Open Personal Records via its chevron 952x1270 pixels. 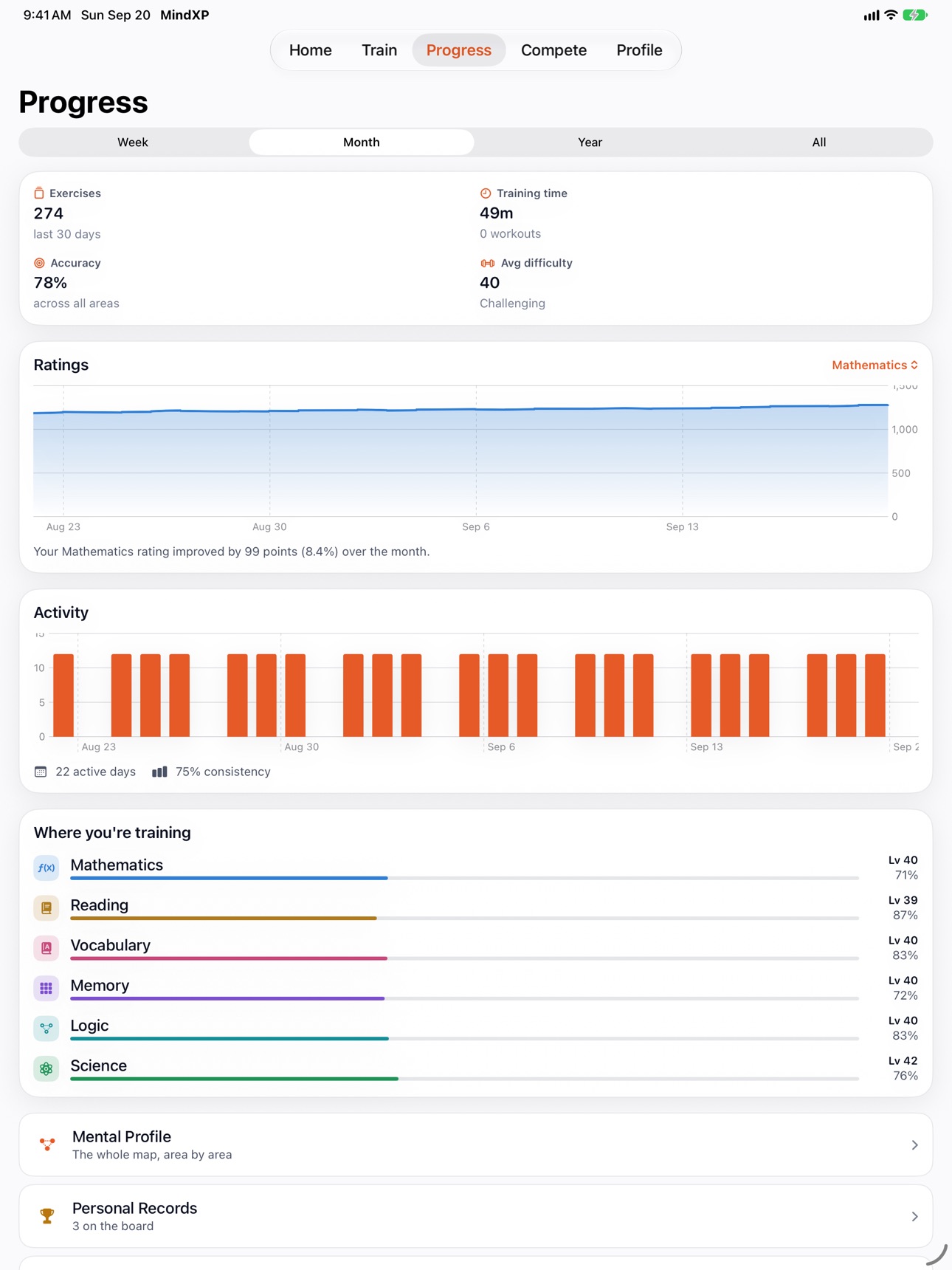[x=914, y=1216]
